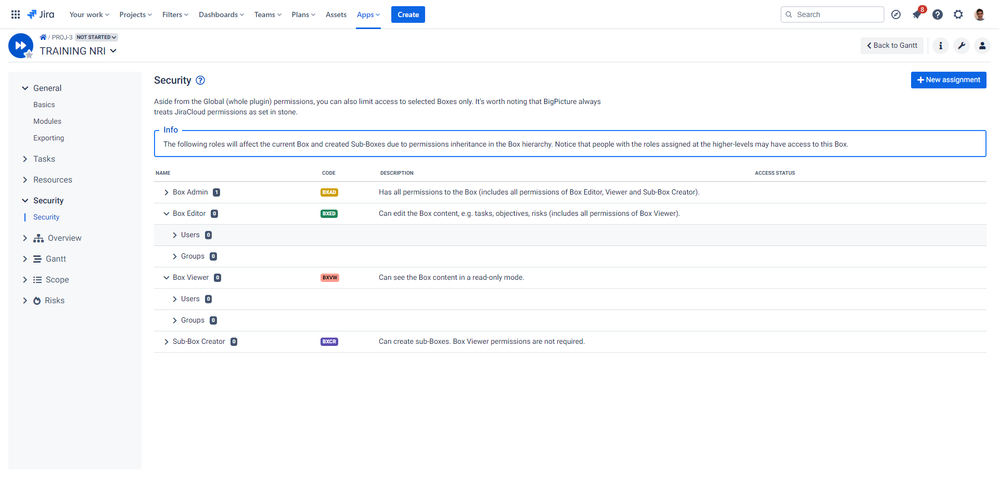The height and width of the screenshot is (478, 999).
Task: Collapse the Box Editor role row
Action: (166, 214)
